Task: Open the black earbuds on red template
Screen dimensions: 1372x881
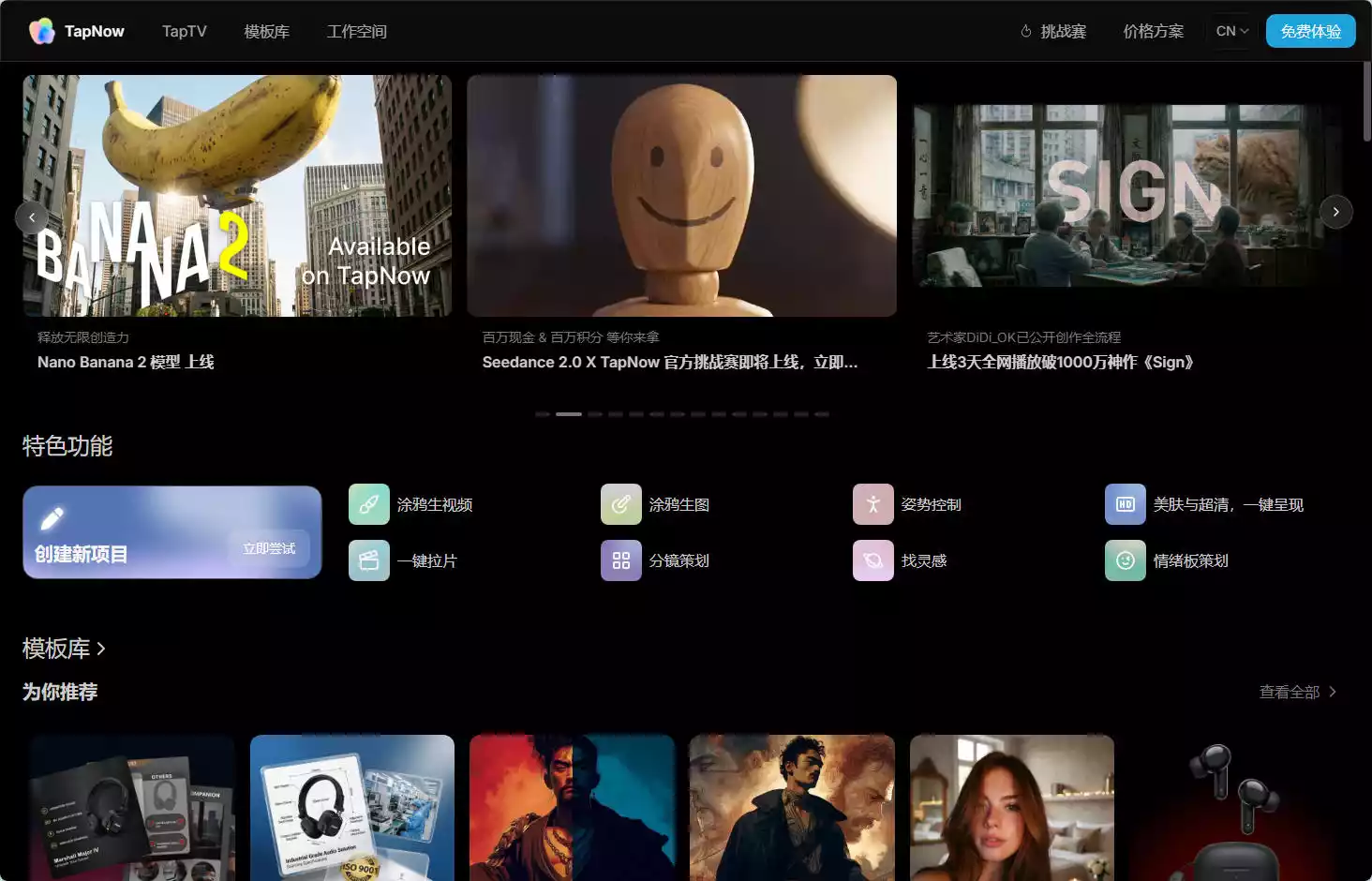Action: [1232, 808]
